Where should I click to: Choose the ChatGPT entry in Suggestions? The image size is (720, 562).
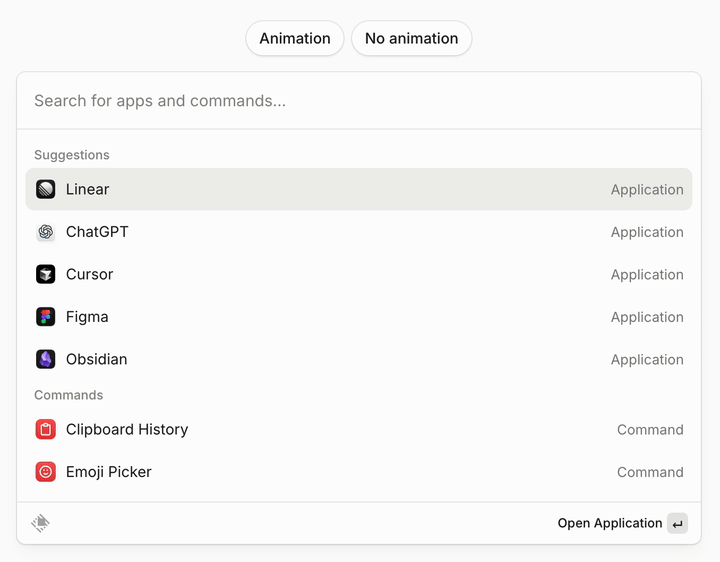pyautogui.click(x=97, y=232)
